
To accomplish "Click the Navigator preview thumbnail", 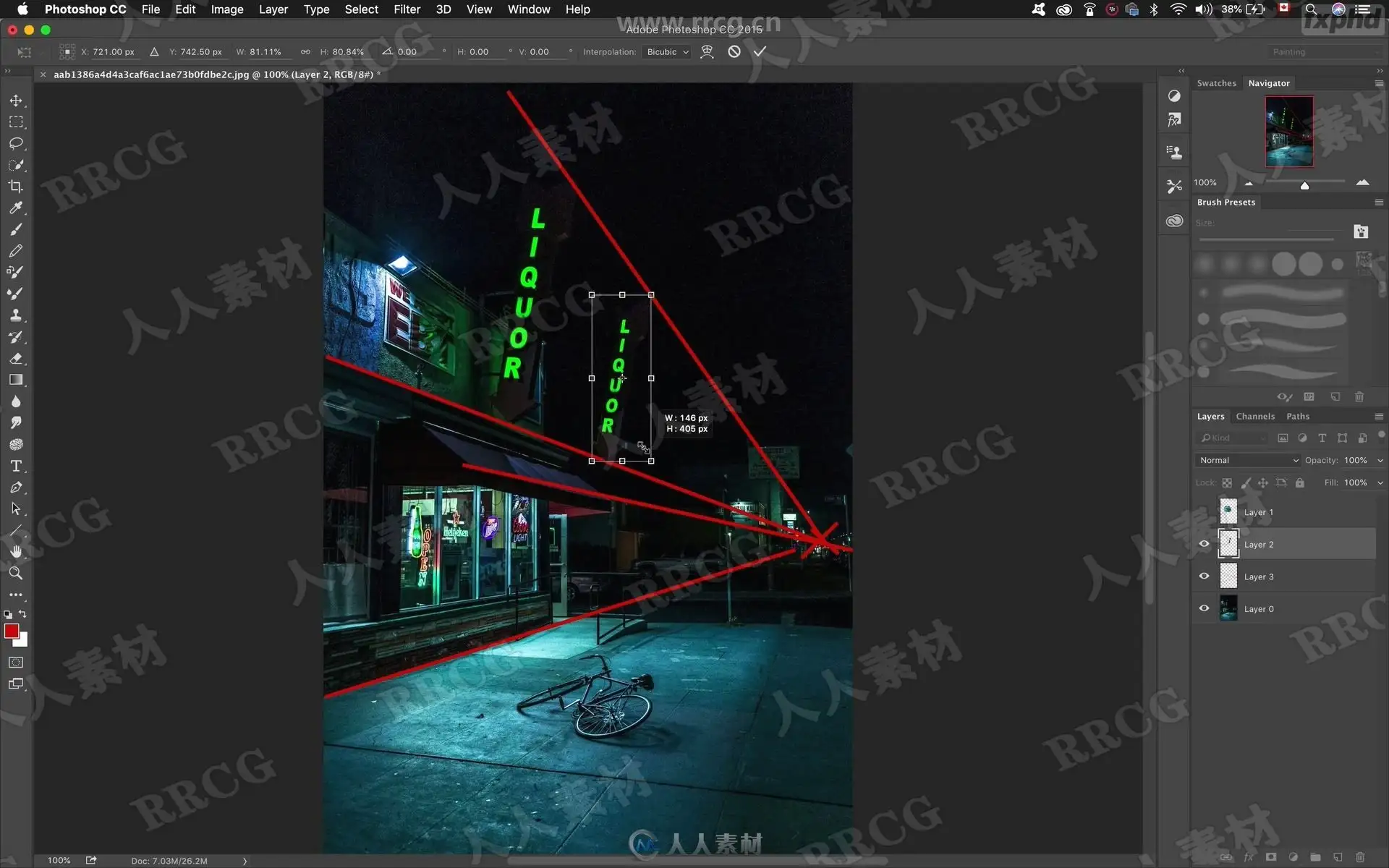I will 1288,131.
